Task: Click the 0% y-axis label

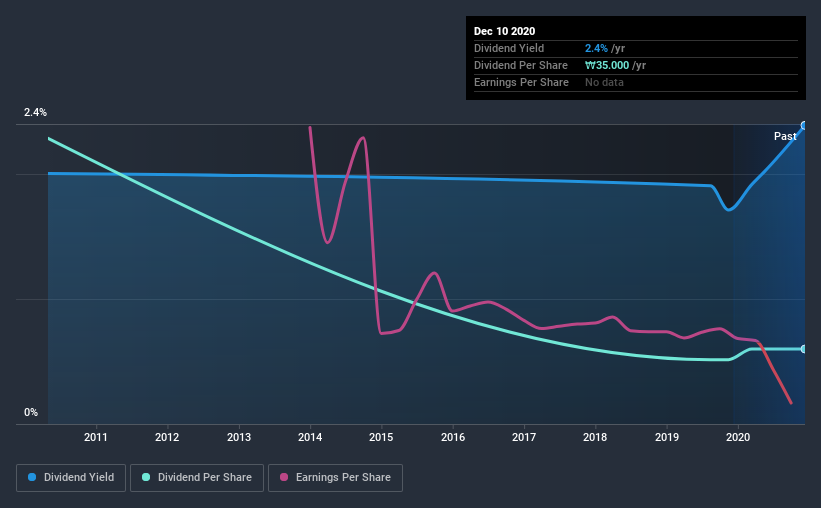Action: [31, 413]
